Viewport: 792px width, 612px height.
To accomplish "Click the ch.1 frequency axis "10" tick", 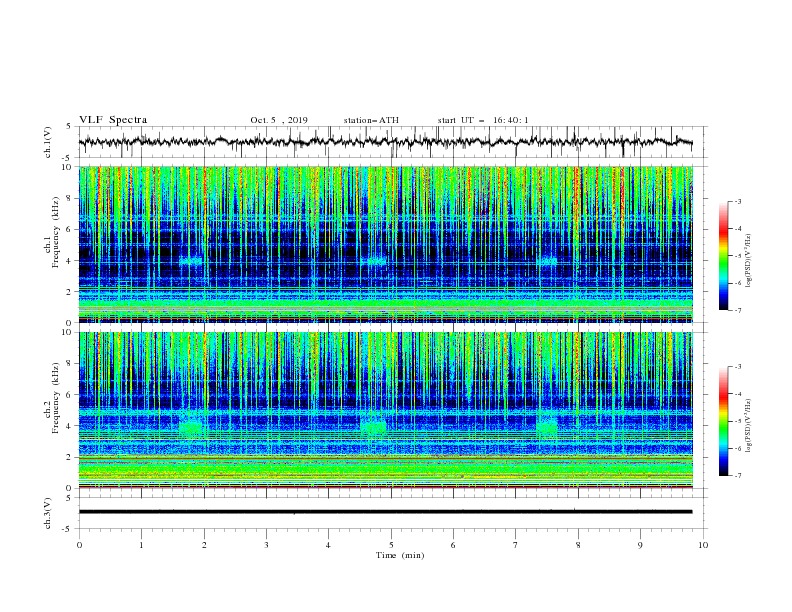I will pyautogui.click(x=67, y=167).
